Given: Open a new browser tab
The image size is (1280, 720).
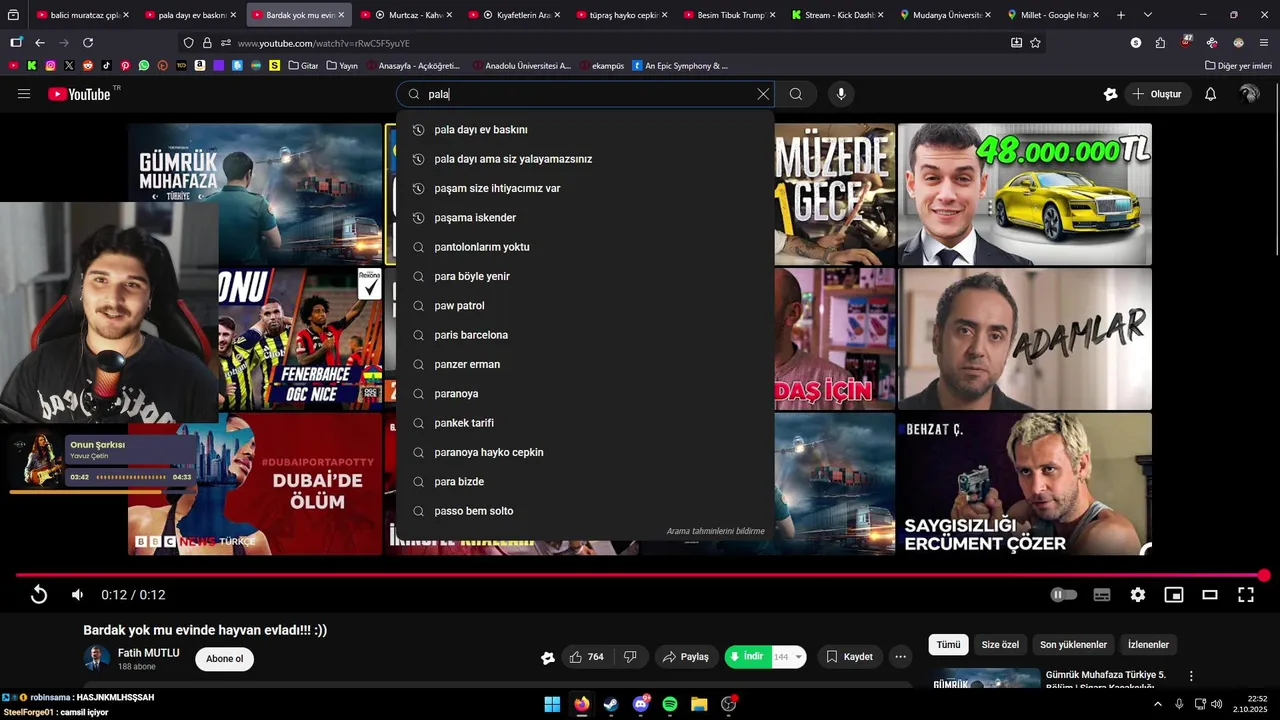Looking at the screenshot, I should point(1121,15).
